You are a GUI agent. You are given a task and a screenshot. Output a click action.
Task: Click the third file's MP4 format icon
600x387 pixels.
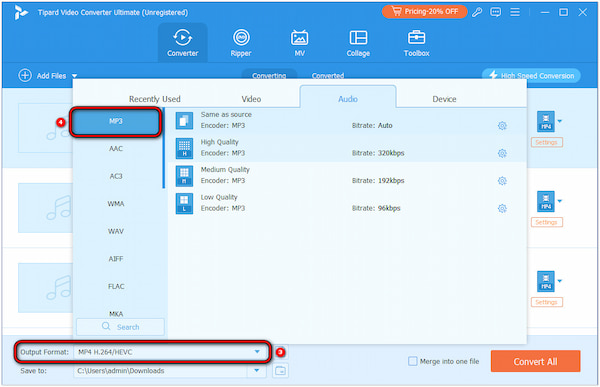coord(546,282)
